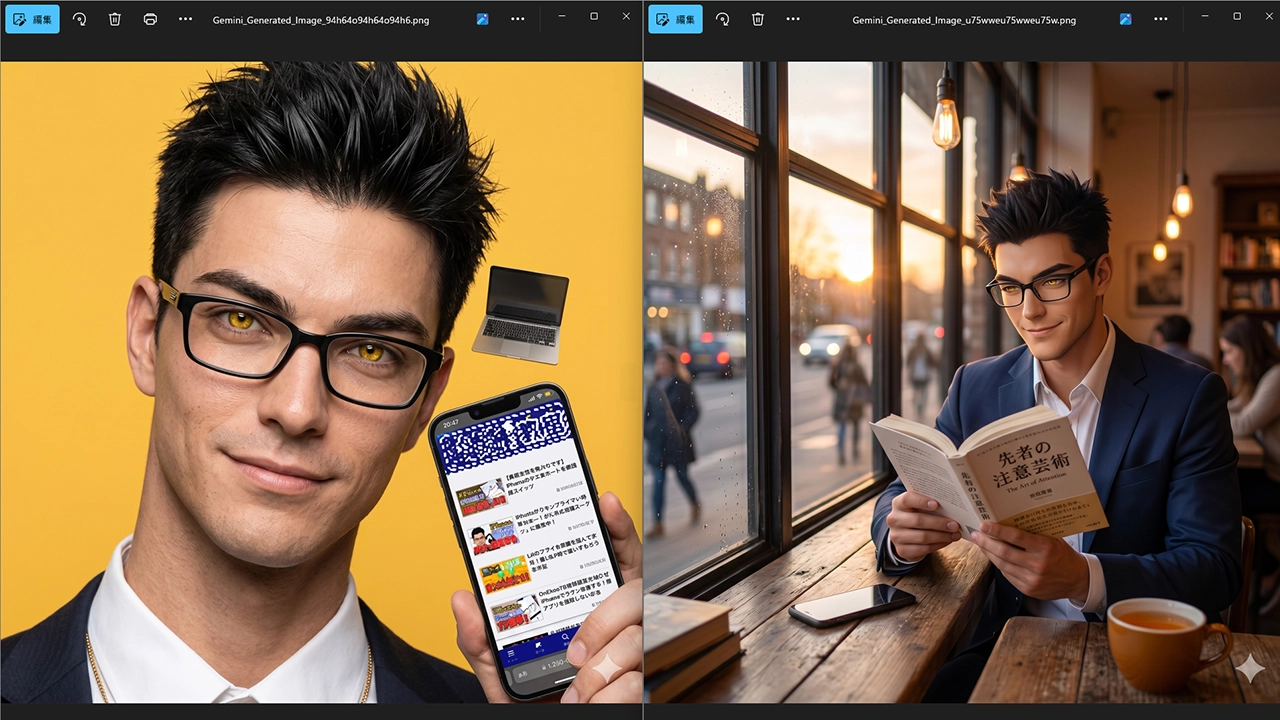Click 編集 in the left 94h64o window

32,19
